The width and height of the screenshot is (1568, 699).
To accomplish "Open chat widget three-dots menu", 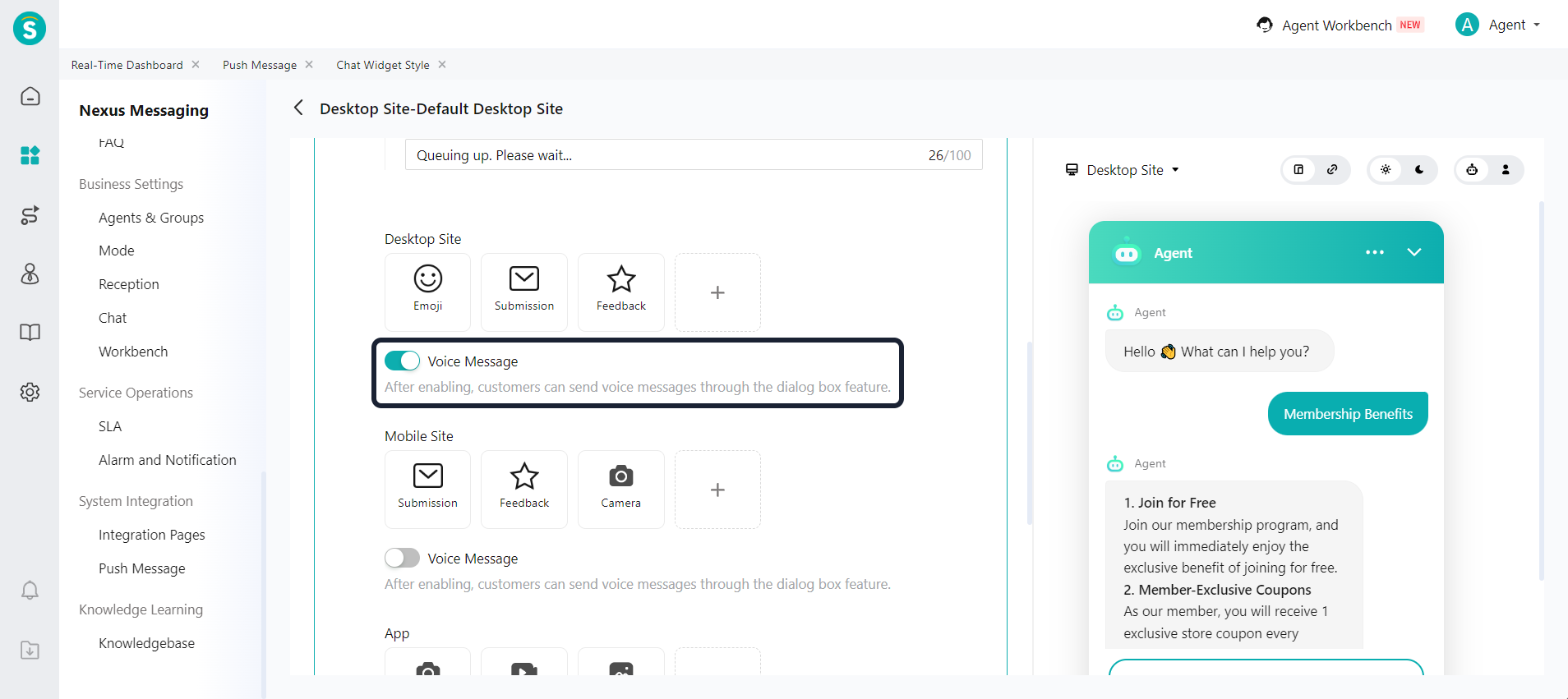I will [x=1375, y=252].
